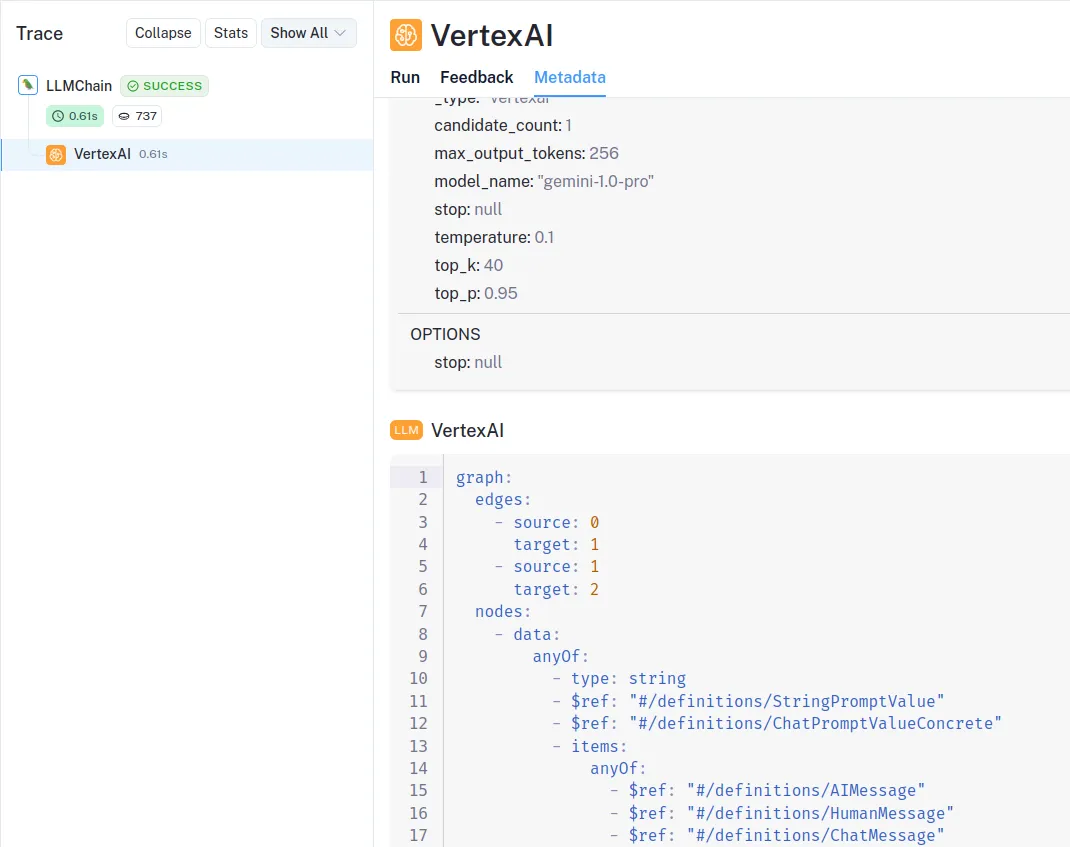Viewport: 1070px width, 847px height.
Task: Click the "source: 0" code line
Action: (x=547, y=522)
